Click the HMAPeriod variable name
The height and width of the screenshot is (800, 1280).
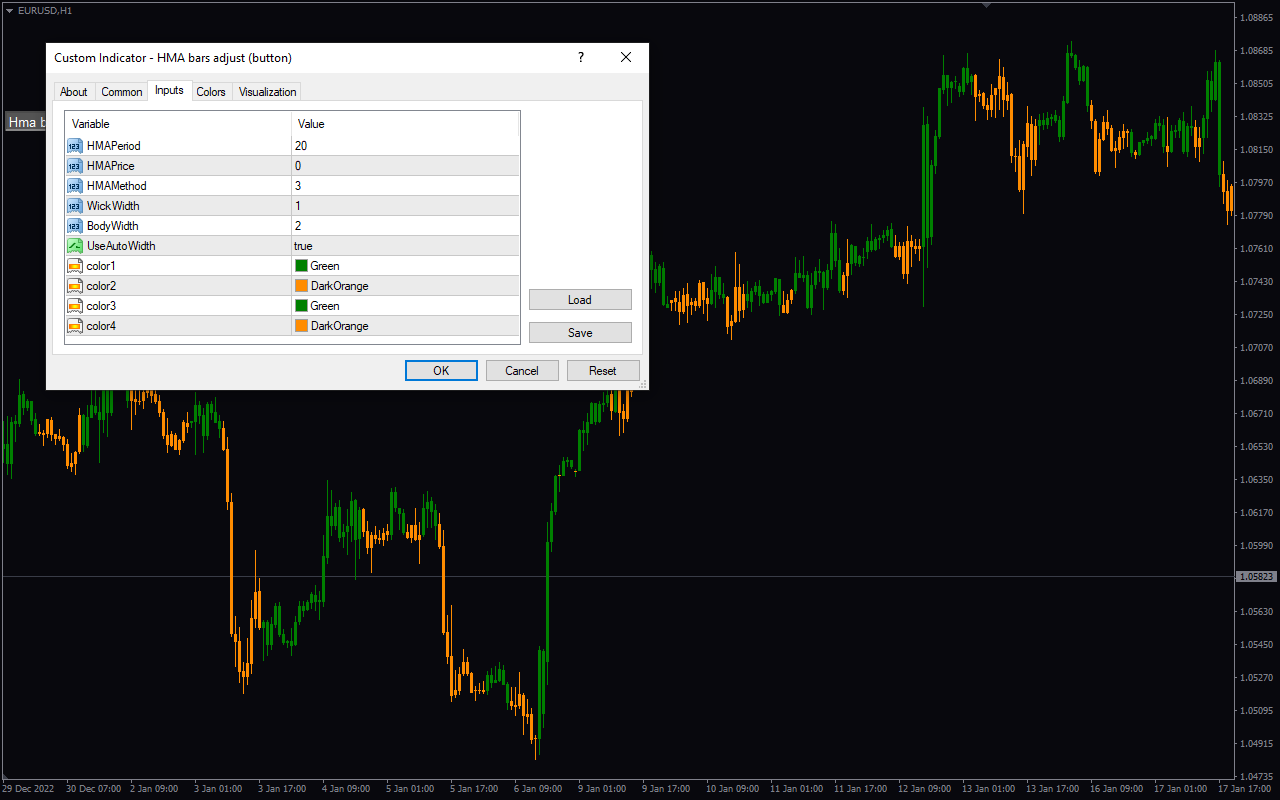[x=113, y=146]
